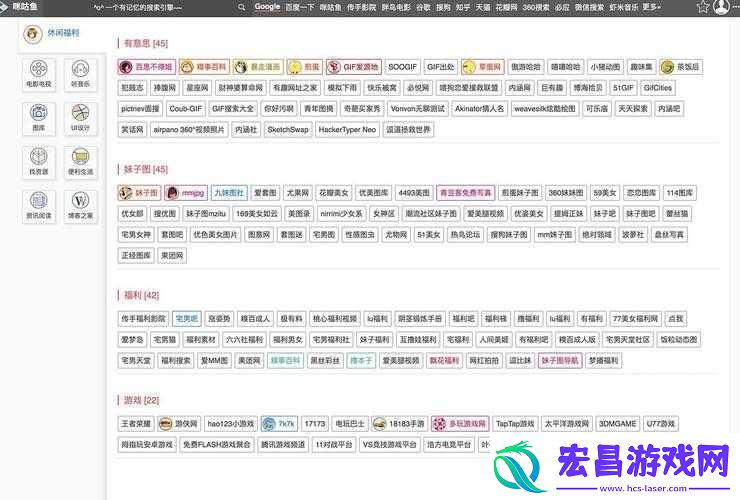This screenshot has height=500, width=740.
Task: Select 360搜索 in the top bar
Action: click(x=536, y=7)
